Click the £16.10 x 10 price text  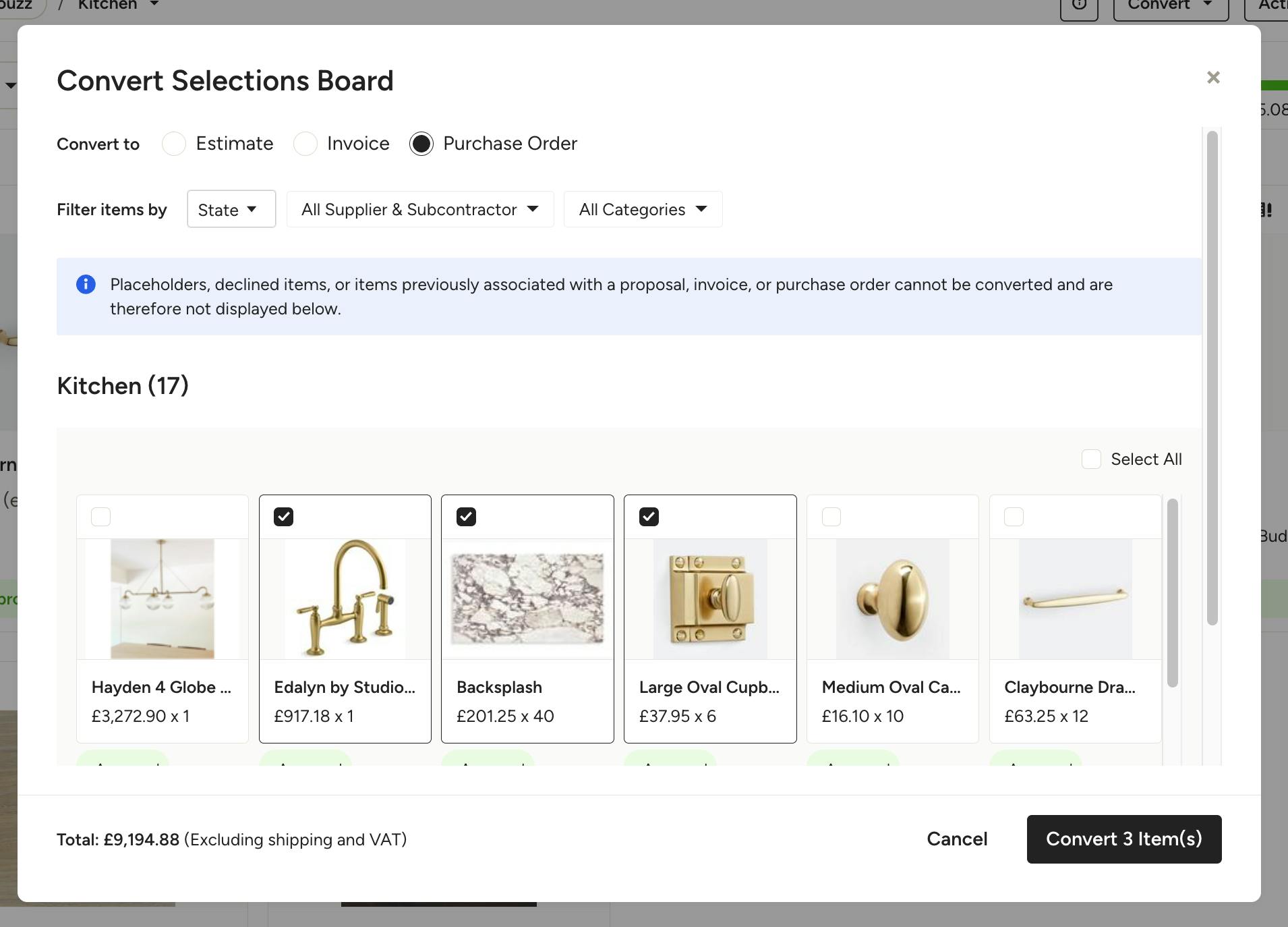pyautogui.click(x=862, y=717)
